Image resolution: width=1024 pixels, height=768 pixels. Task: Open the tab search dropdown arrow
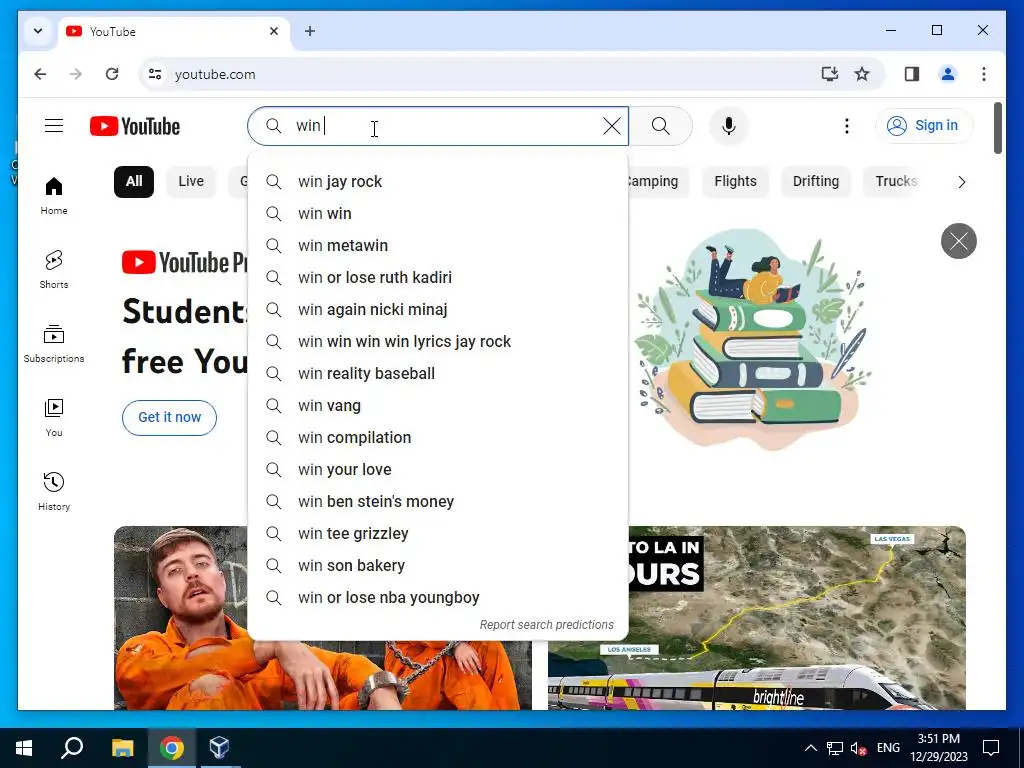(38, 31)
